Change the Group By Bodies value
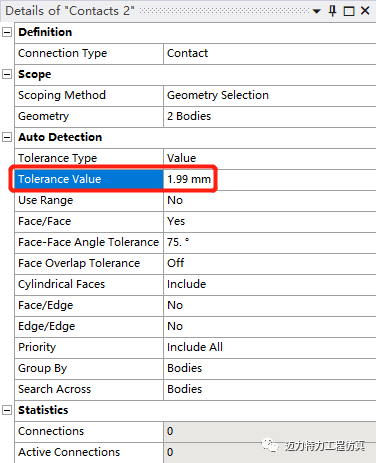This screenshot has height=463, width=376. (x=270, y=368)
